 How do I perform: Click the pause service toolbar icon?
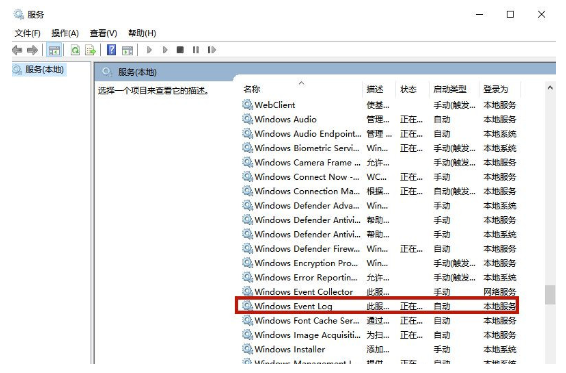coord(196,49)
